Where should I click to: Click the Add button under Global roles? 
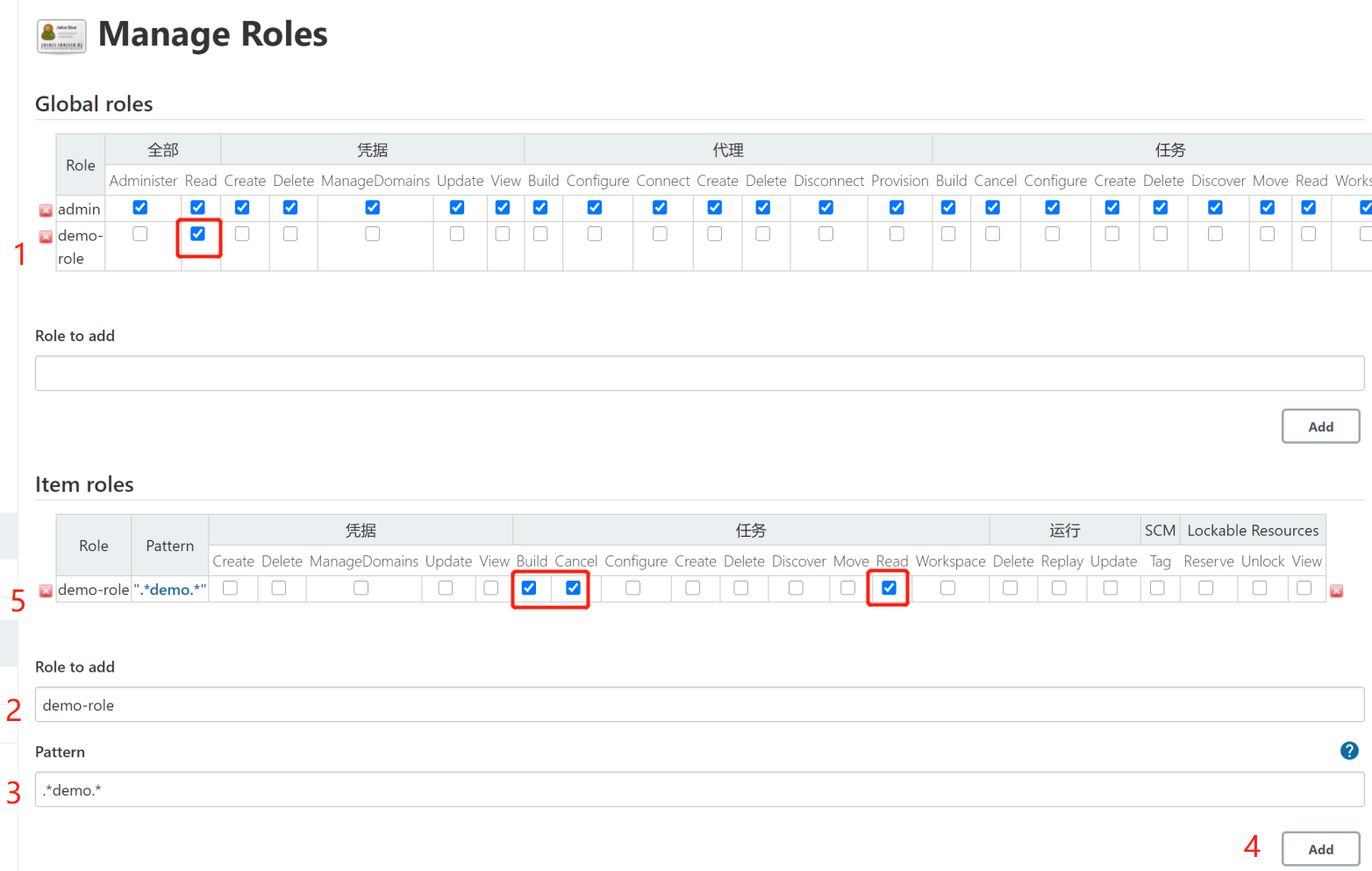tap(1320, 426)
